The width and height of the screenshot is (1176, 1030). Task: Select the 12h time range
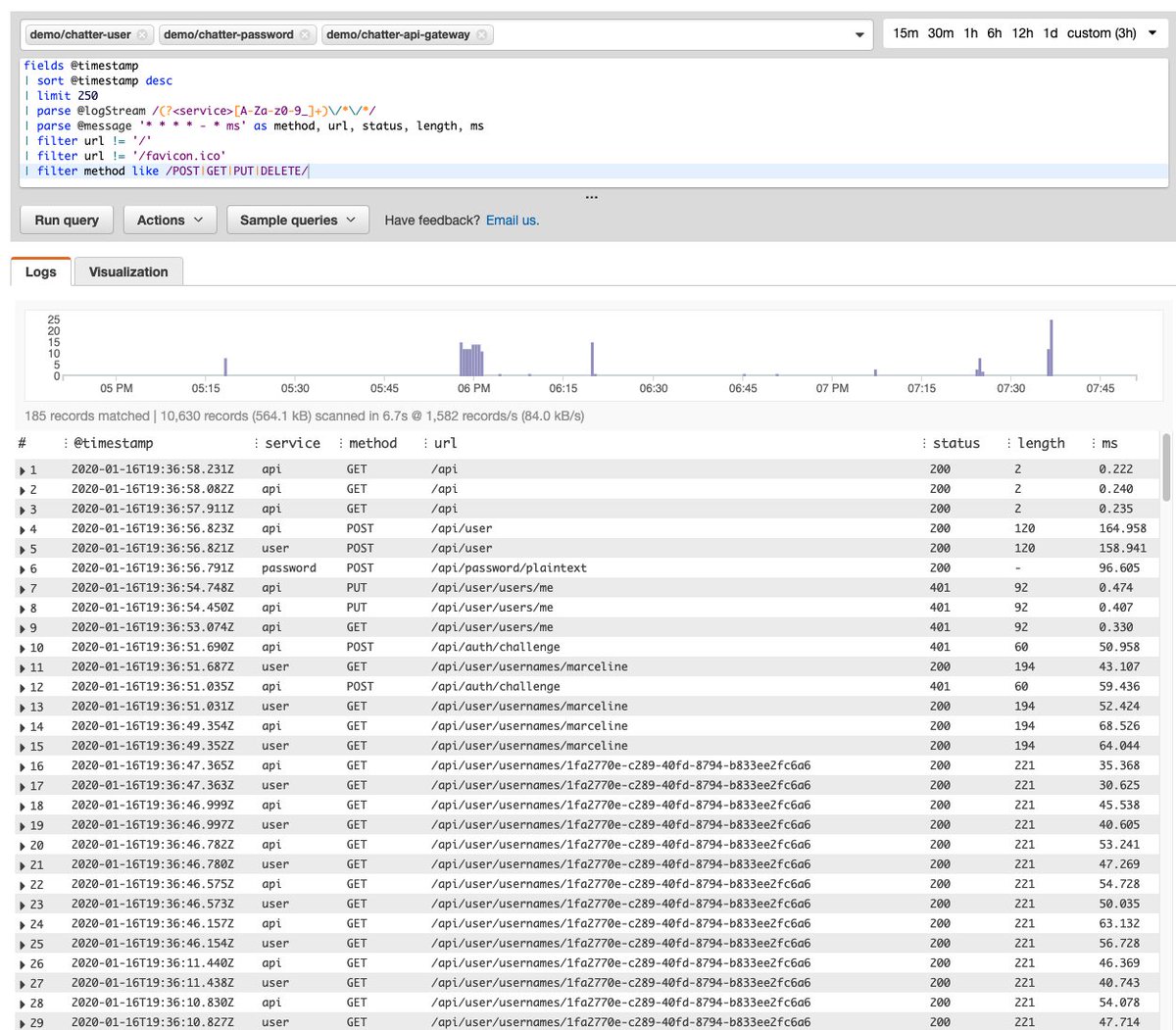(x=1022, y=33)
